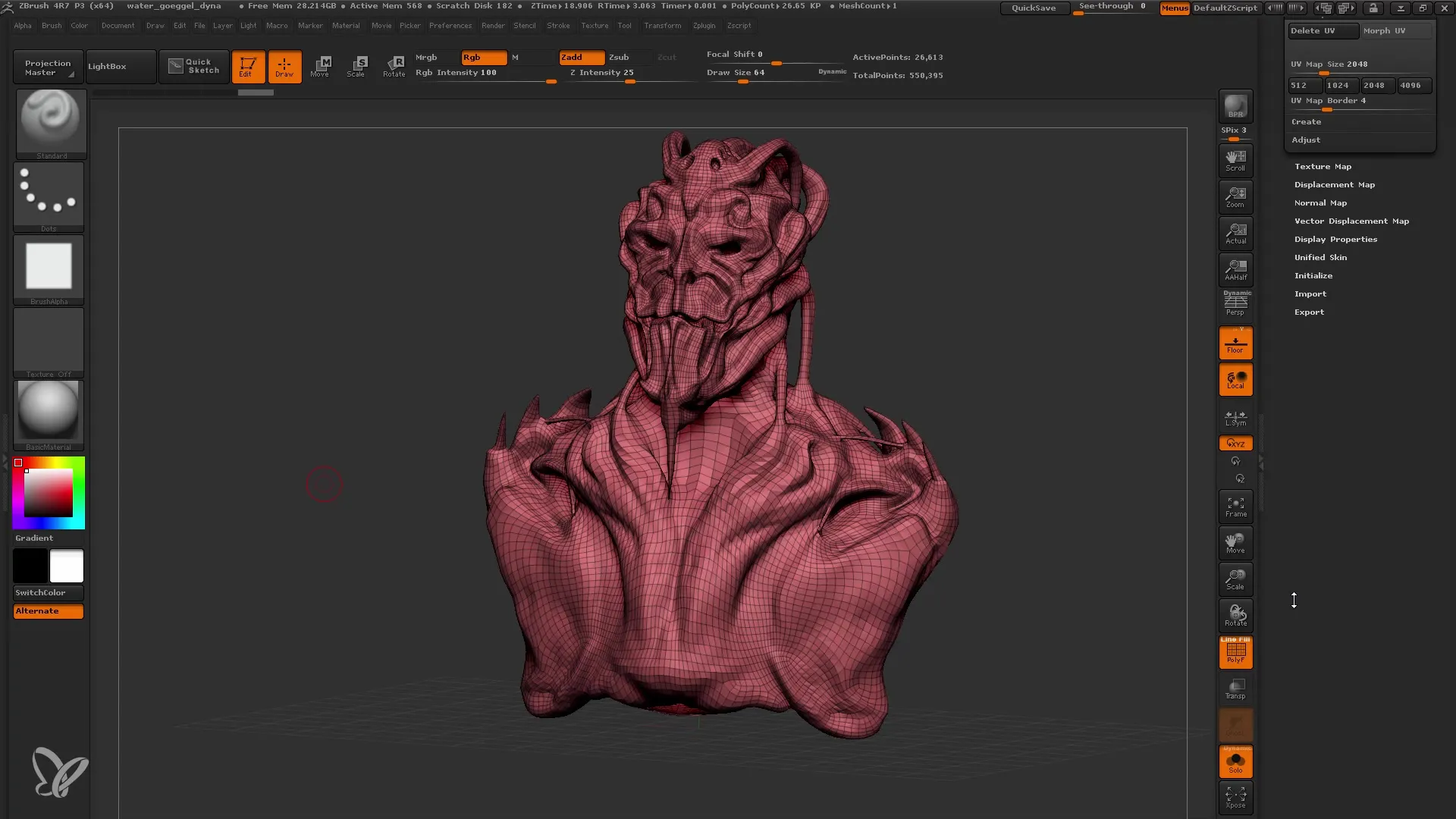Toggle See-through mode on canvas
This screenshot has width=1456, height=819.
click(1112, 8)
